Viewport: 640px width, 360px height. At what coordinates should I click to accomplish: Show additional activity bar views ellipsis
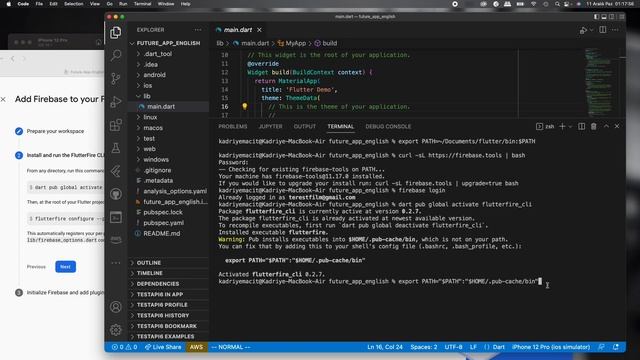pyautogui.click(x=116, y=263)
